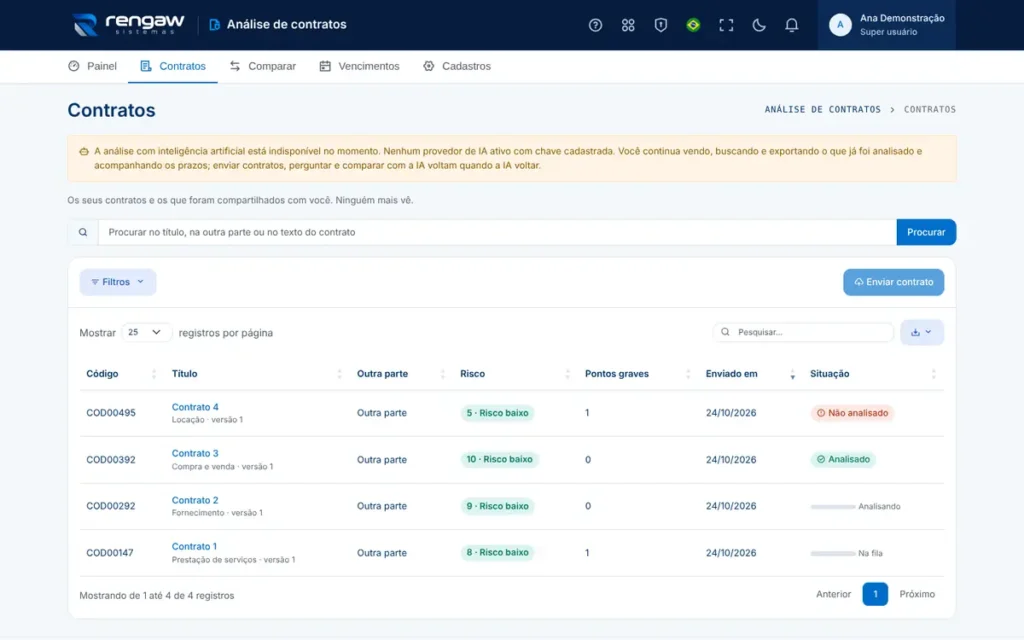The width and height of the screenshot is (1024, 640).
Task: Click code COD00147
Action: tap(110, 553)
